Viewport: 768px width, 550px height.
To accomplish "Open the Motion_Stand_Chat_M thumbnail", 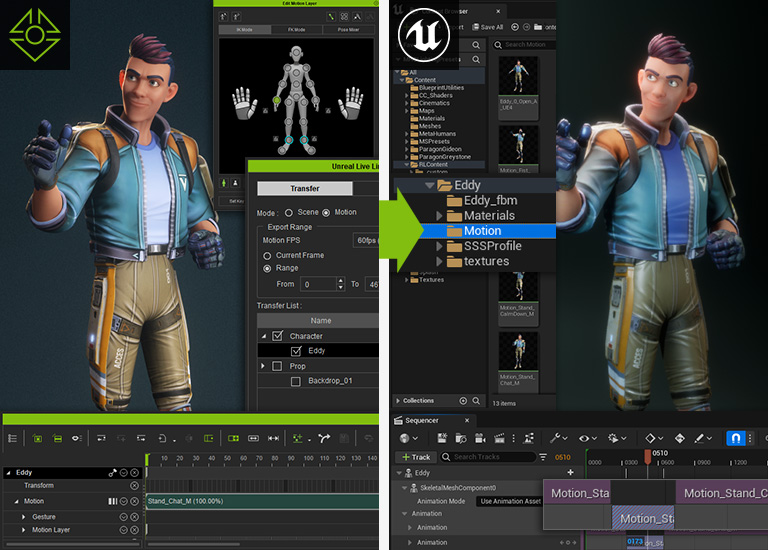I will tap(518, 362).
